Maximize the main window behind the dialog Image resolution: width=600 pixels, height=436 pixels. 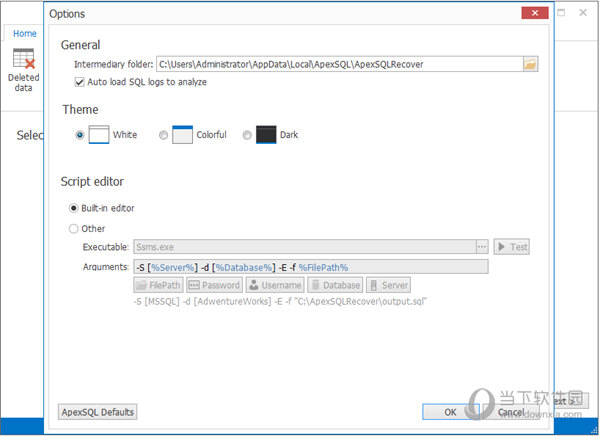[x=561, y=13]
